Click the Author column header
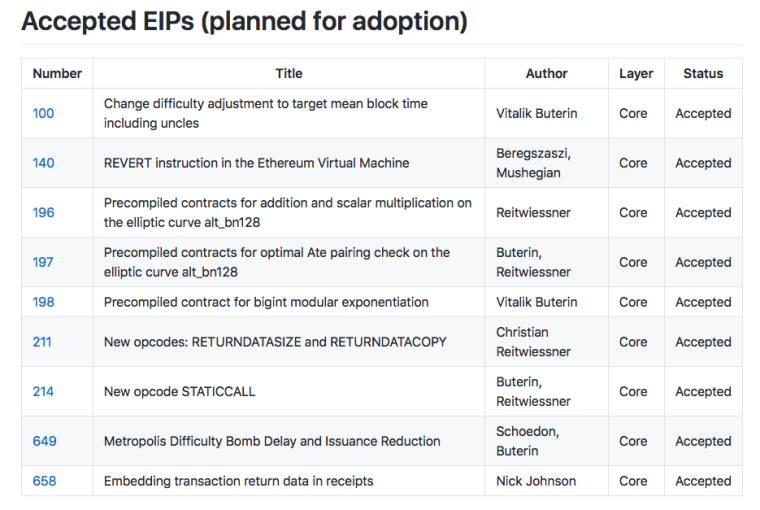 pos(546,73)
